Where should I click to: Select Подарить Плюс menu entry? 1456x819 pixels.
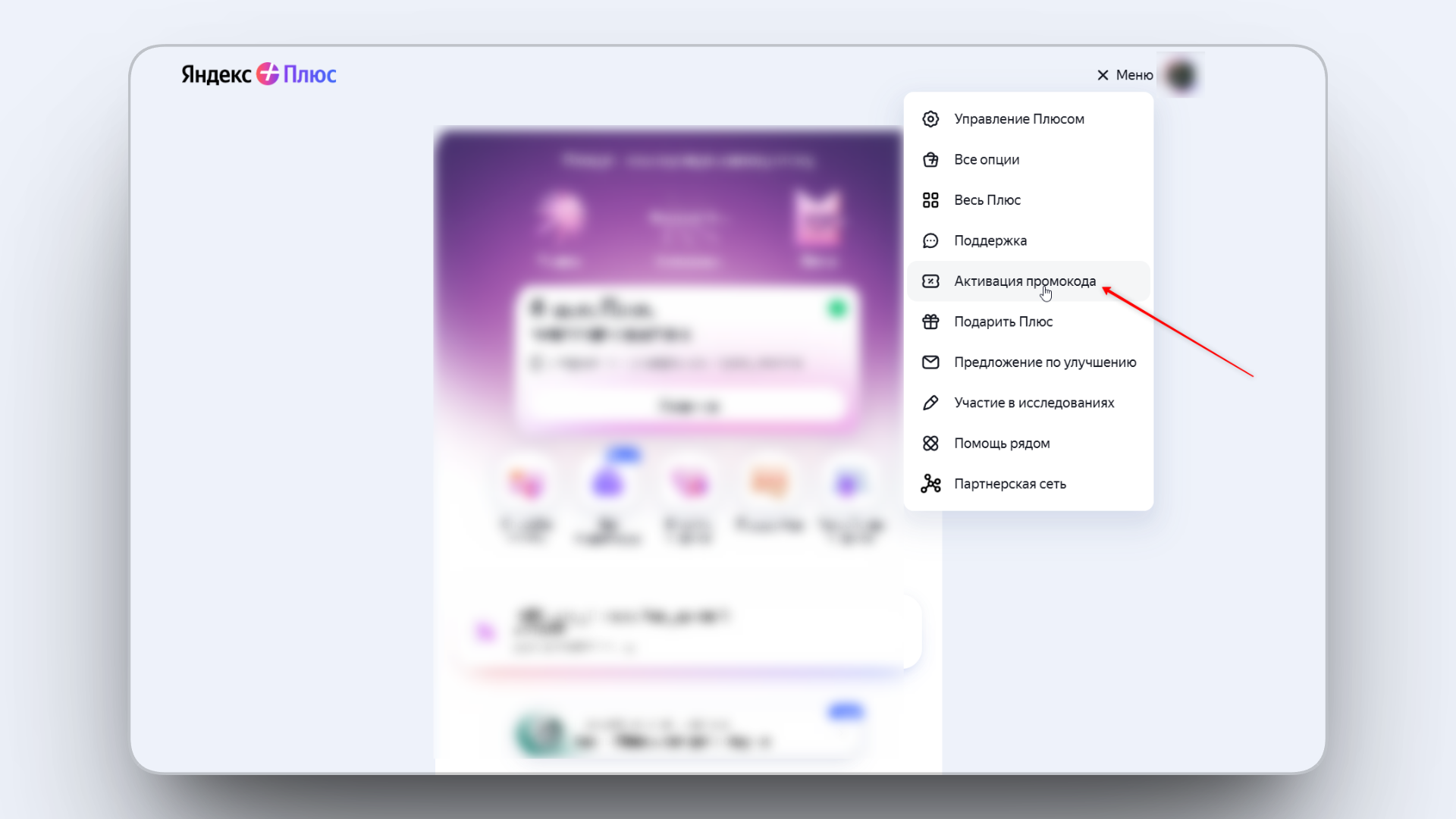[1003, 322]
